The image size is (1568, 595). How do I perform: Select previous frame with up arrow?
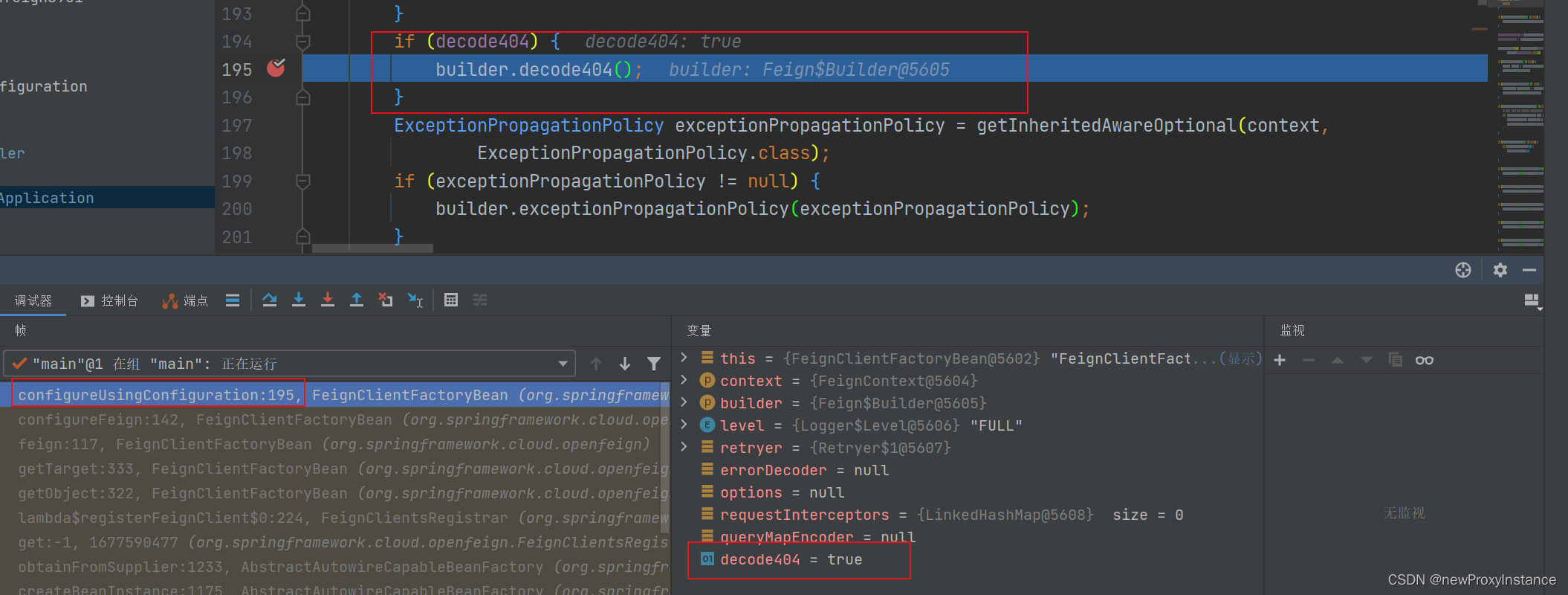pos(596,364)
